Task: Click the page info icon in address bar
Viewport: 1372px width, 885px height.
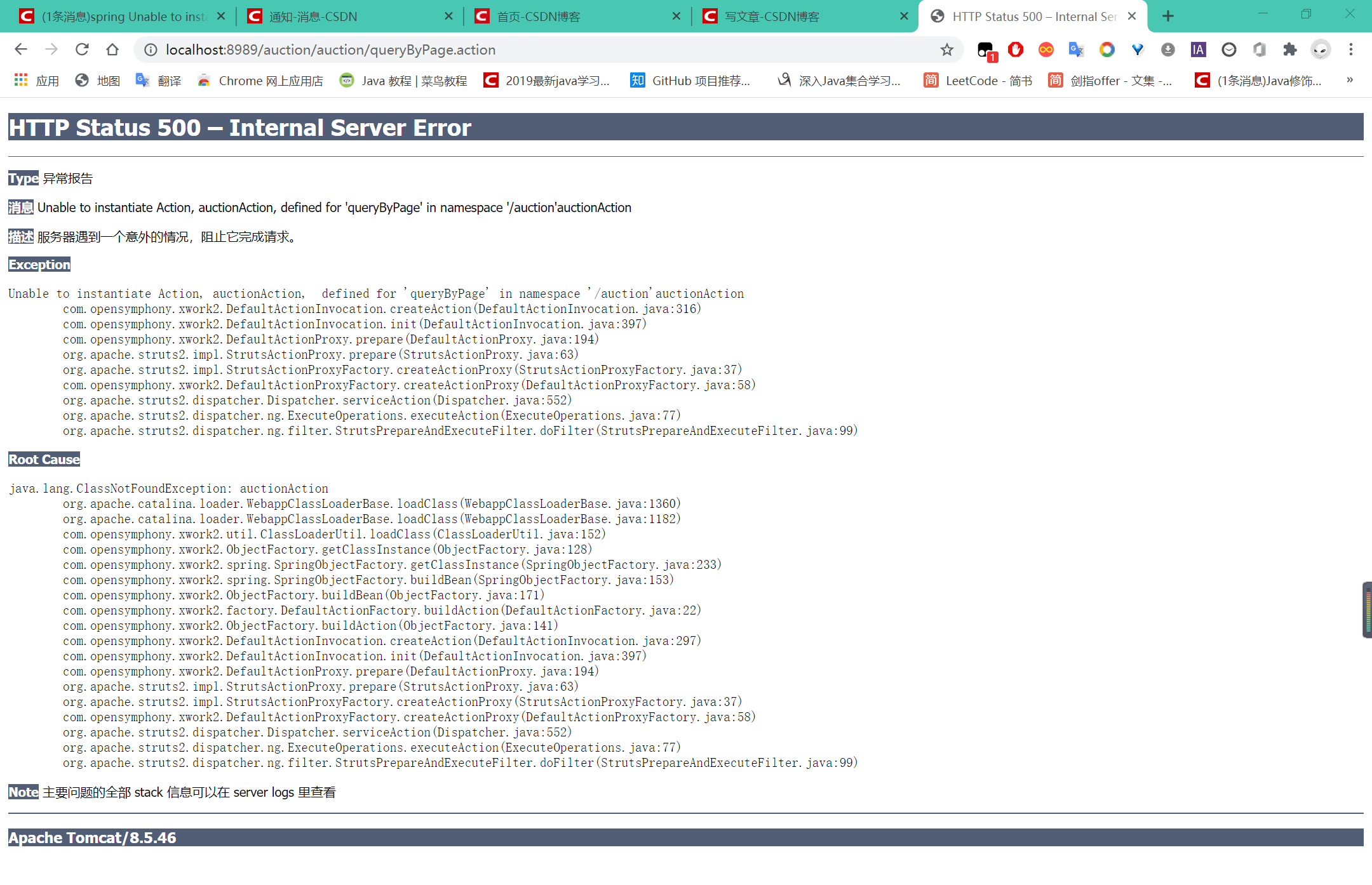Action: (149, 50)
